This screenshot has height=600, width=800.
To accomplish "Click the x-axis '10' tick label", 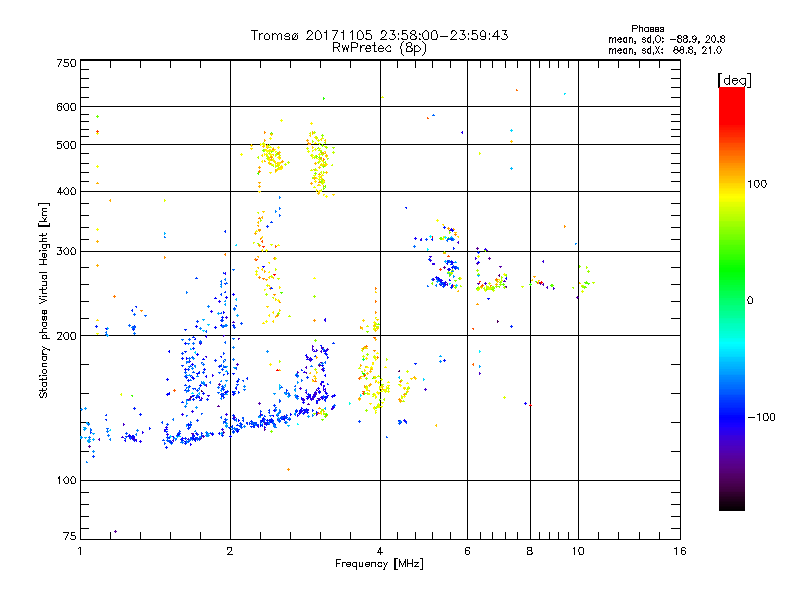I will pyautogui.click(x=578, y=551).
